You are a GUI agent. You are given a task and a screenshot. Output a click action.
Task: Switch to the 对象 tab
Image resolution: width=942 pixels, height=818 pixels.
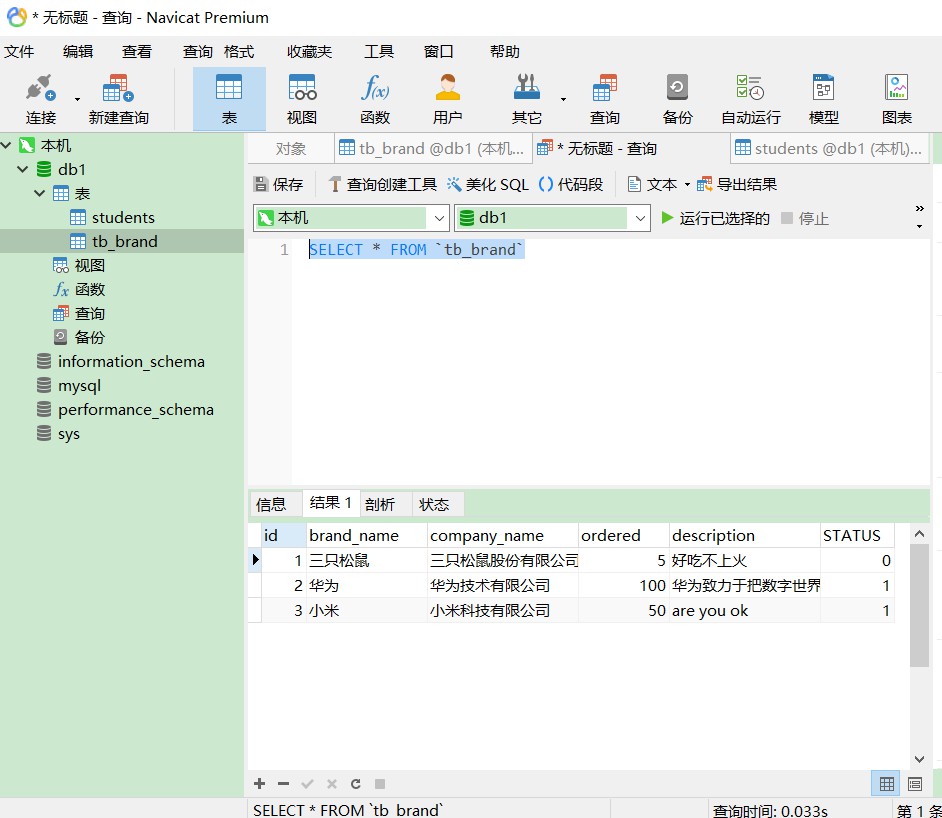291,148
